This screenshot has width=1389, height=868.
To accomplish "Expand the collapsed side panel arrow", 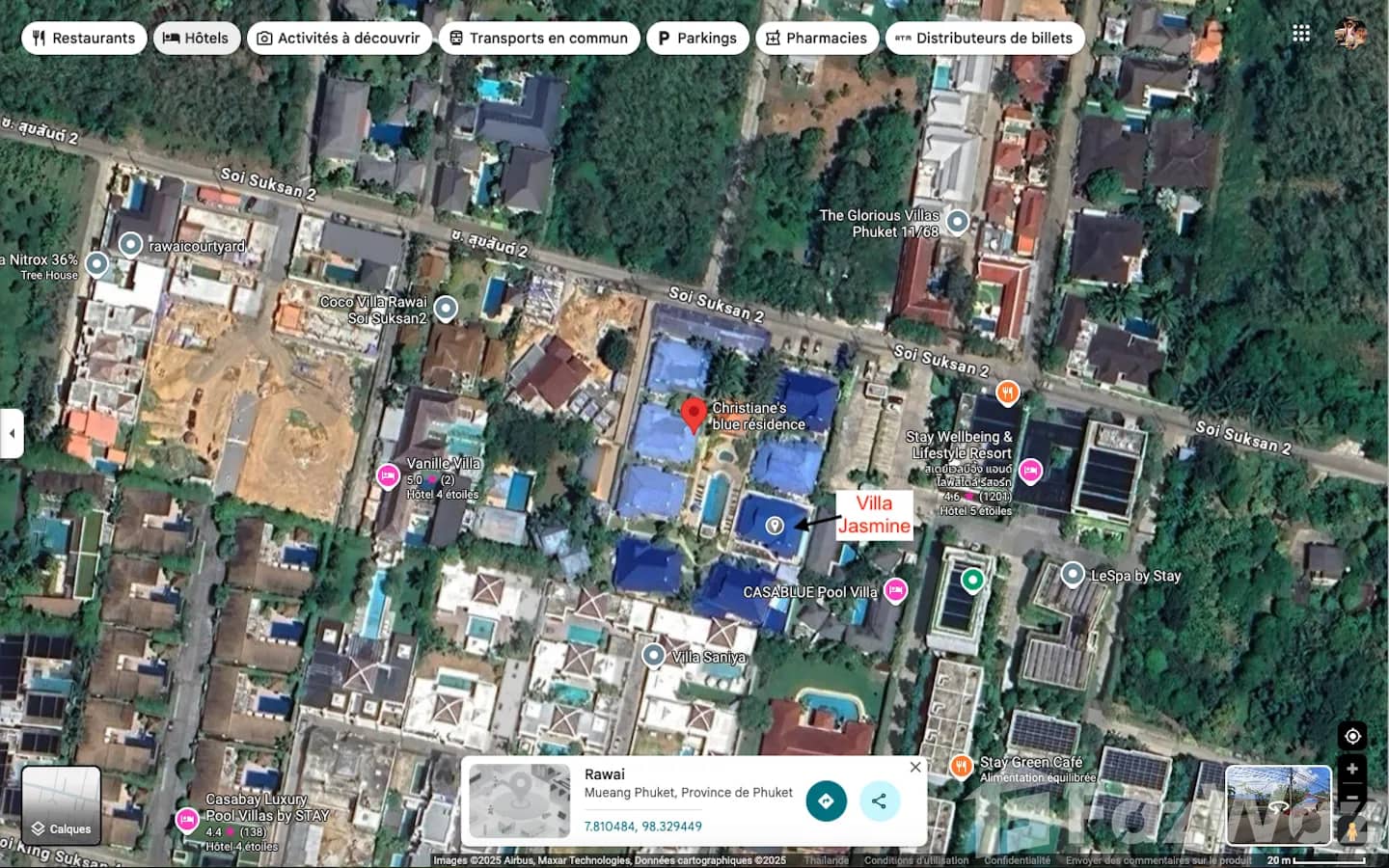I will click(x=12, y=434).
